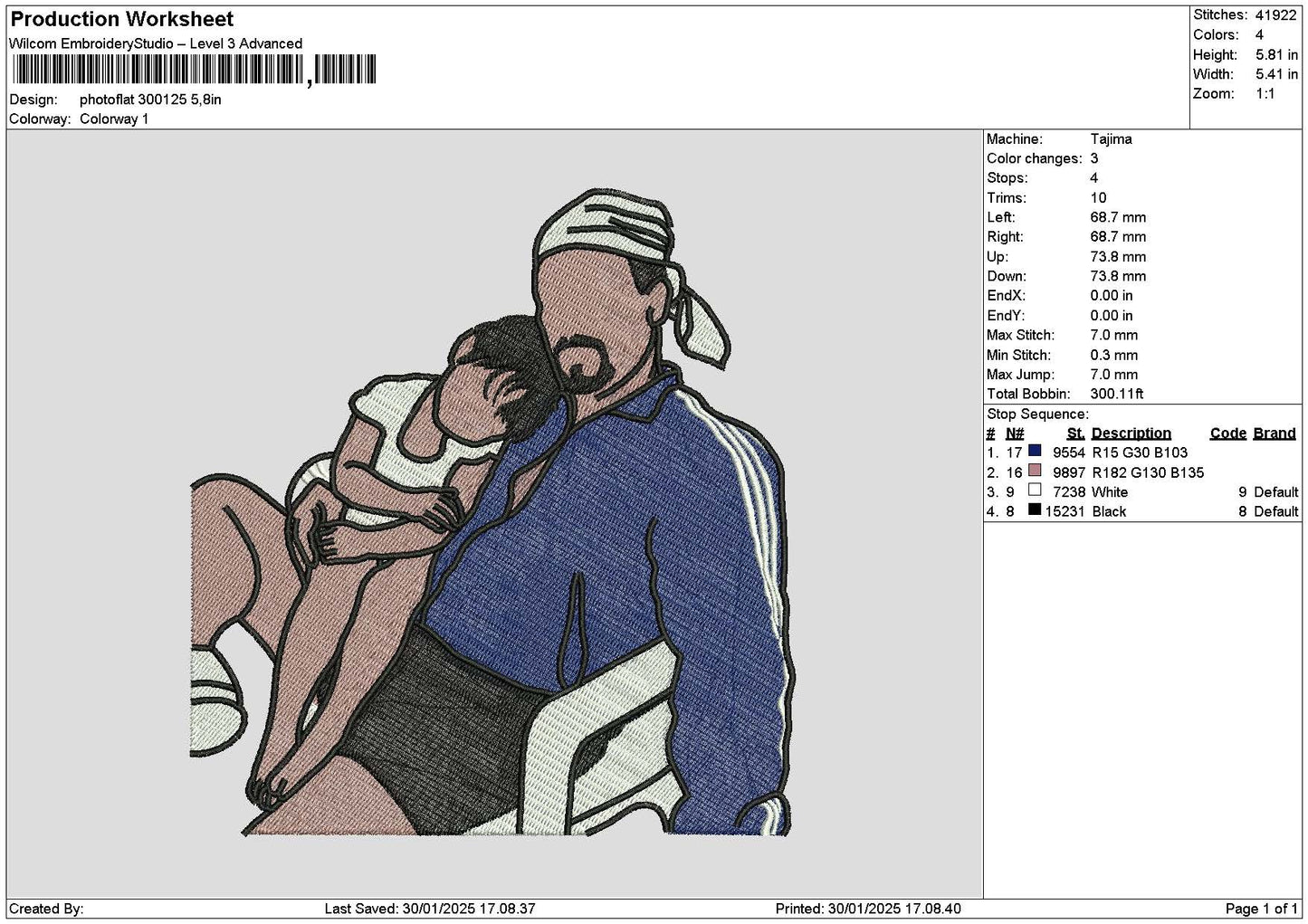This screenshot has width=1308, height=924.
Task: Click 'Default' brand in White row
Action: point(1276,492)
